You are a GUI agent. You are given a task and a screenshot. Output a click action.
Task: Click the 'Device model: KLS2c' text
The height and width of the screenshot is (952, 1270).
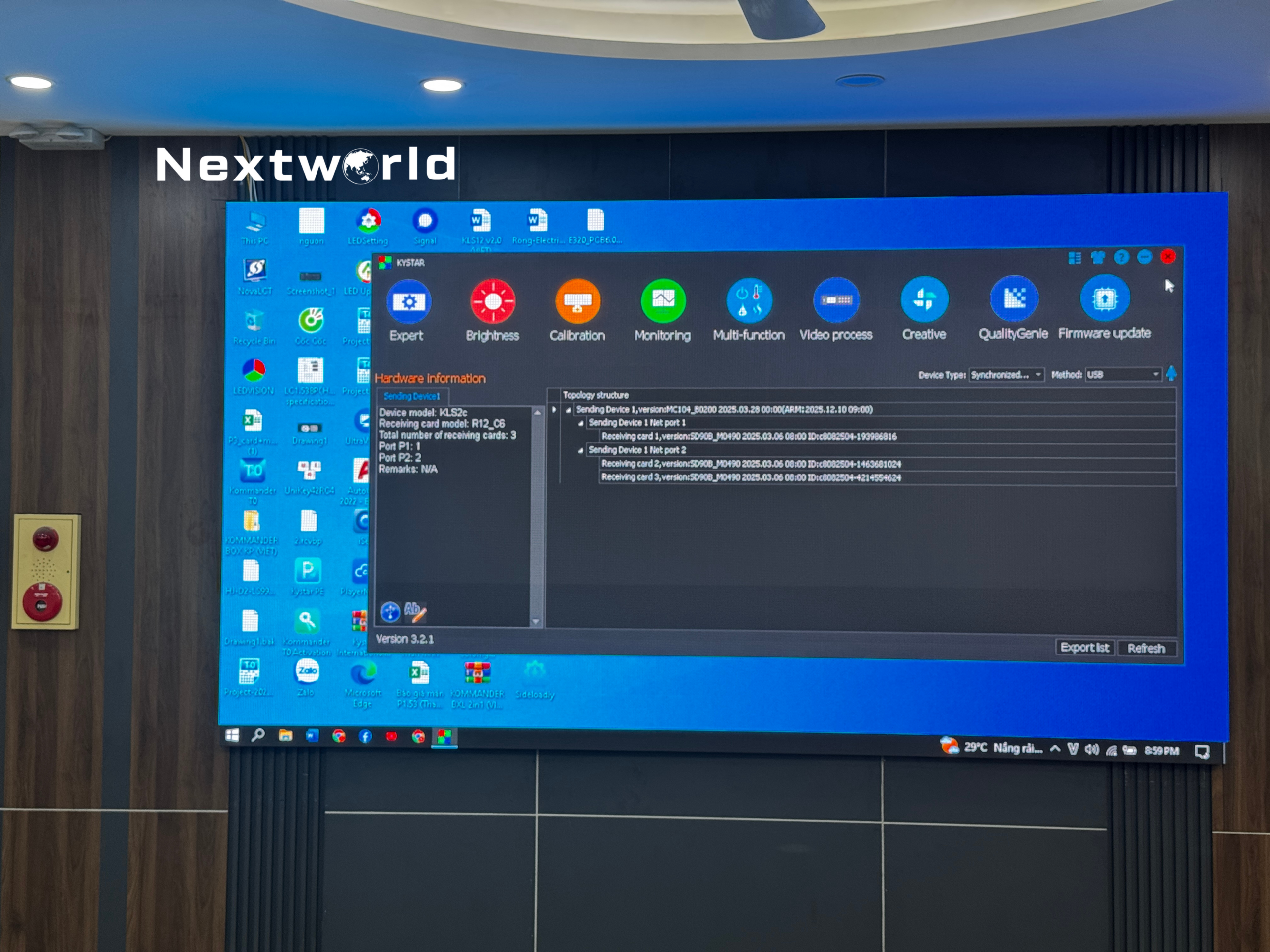[423, 412]
